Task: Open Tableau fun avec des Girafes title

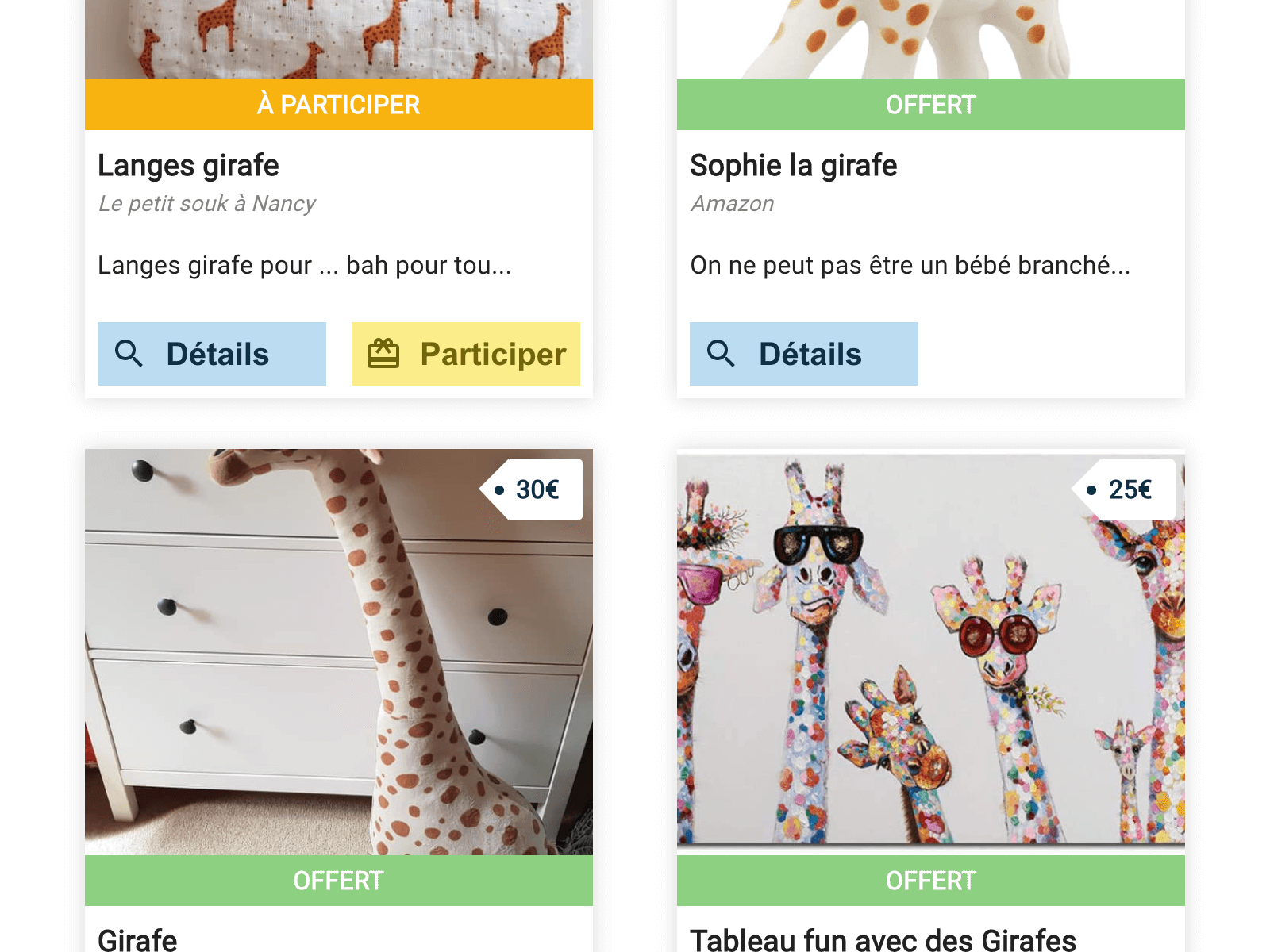Action: (x=883, y=940)
